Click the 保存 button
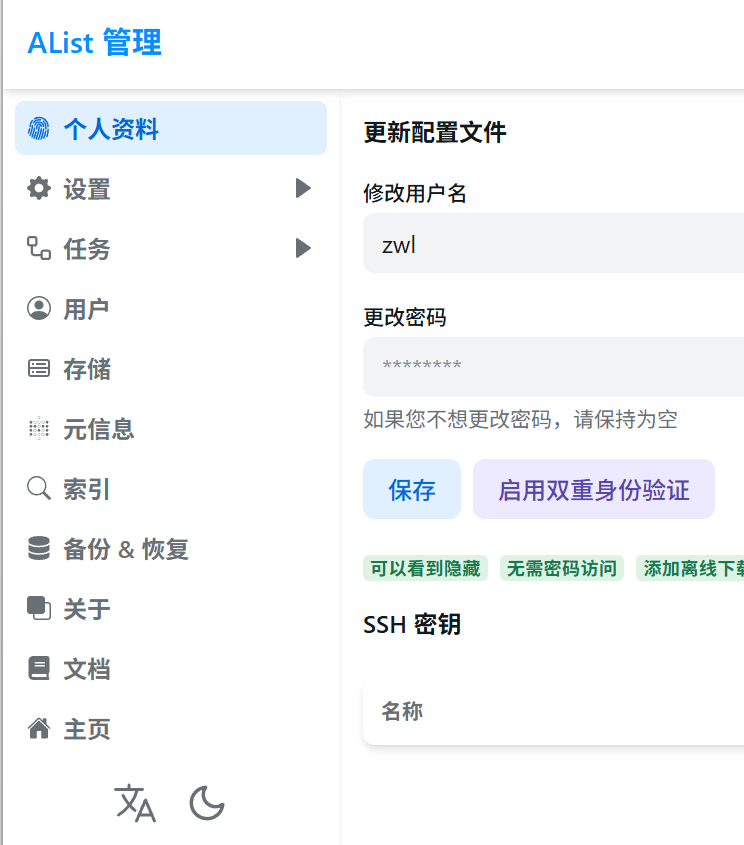The width and height of the screenshot is (744, 845). click(x=412, y=489)
